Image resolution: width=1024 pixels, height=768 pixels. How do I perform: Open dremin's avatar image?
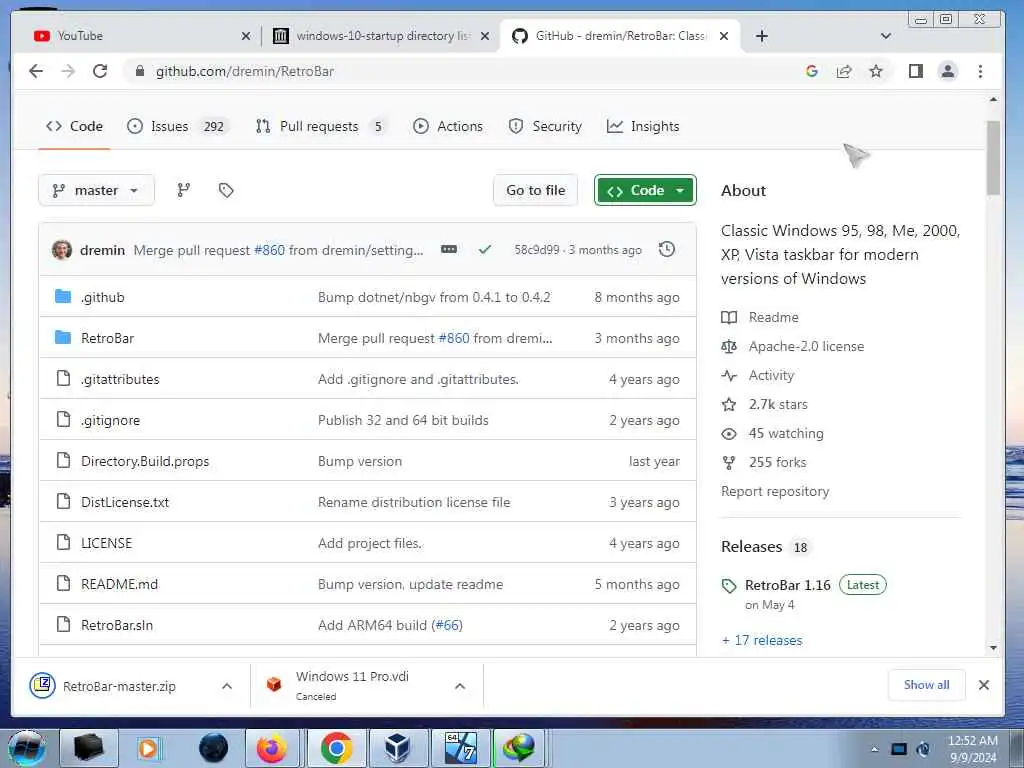tap(61, 249)
